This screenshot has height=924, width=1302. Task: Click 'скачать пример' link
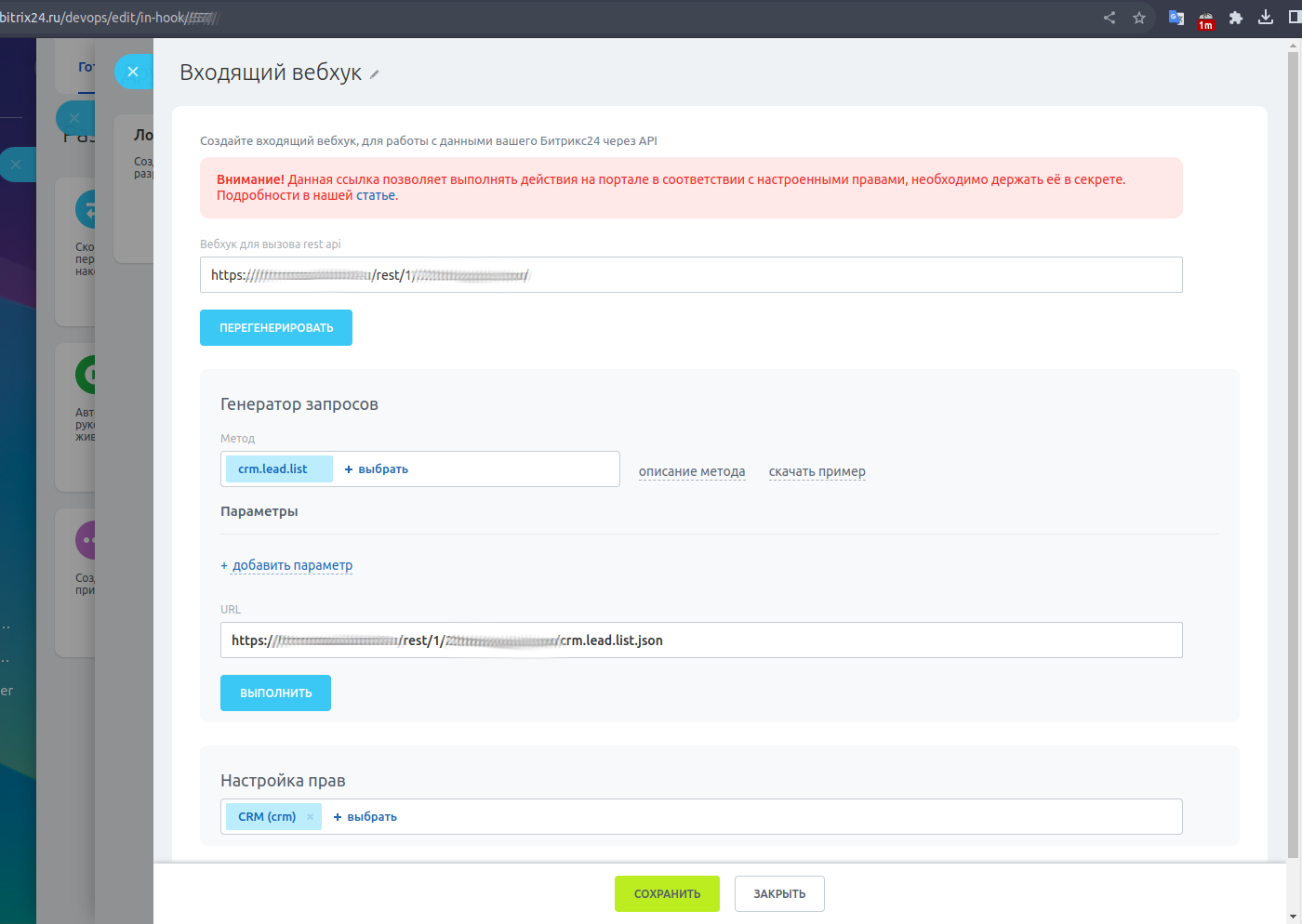817,471
